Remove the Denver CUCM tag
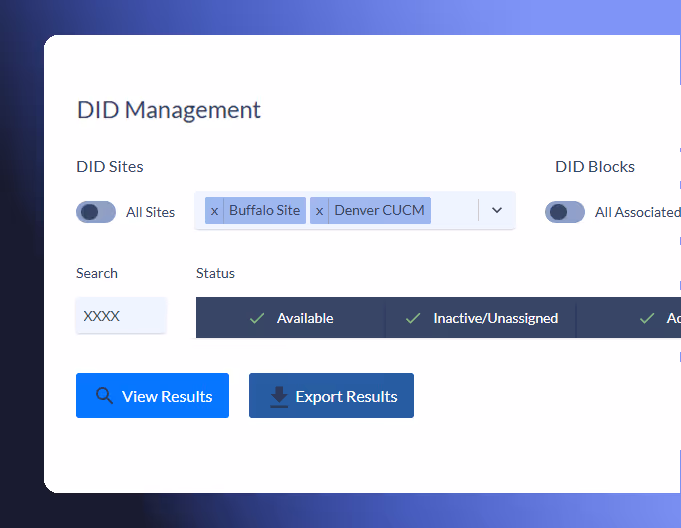 tap(319, 211)
